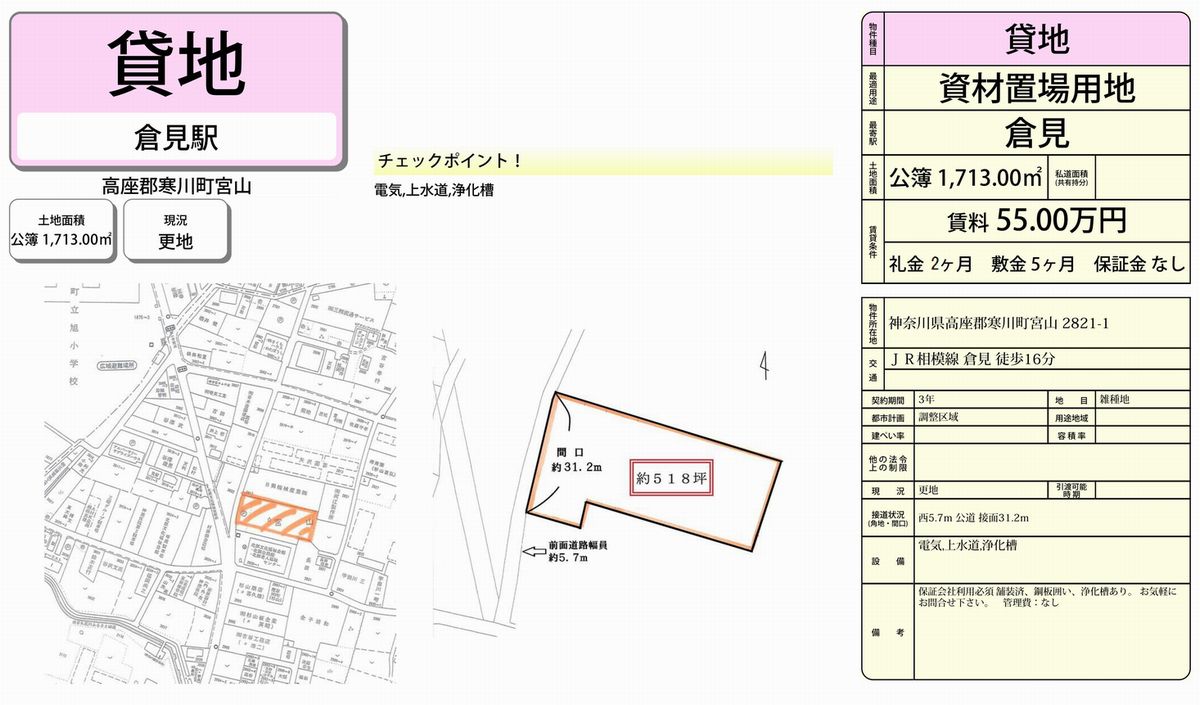The image size is (1200, 705).
Task: Click the handwritten number 4 above the plot
Action: 764,366
